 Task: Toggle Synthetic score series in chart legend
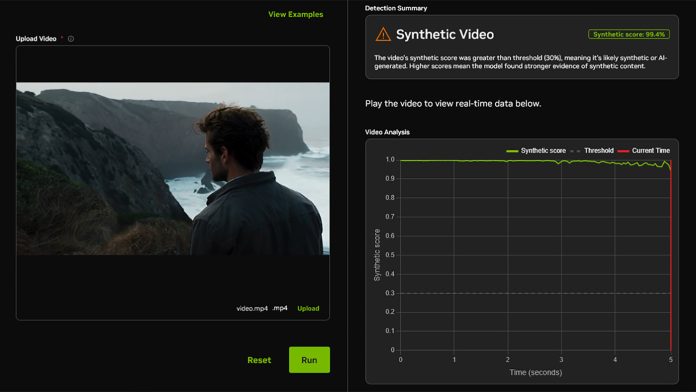(536, 150)
